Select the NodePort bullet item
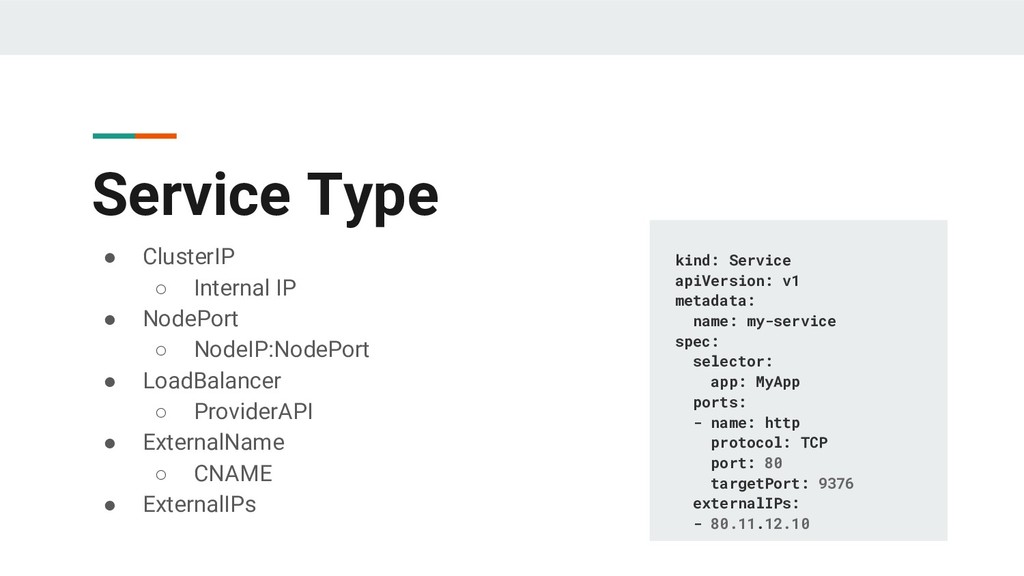 [x=191, y=319]
